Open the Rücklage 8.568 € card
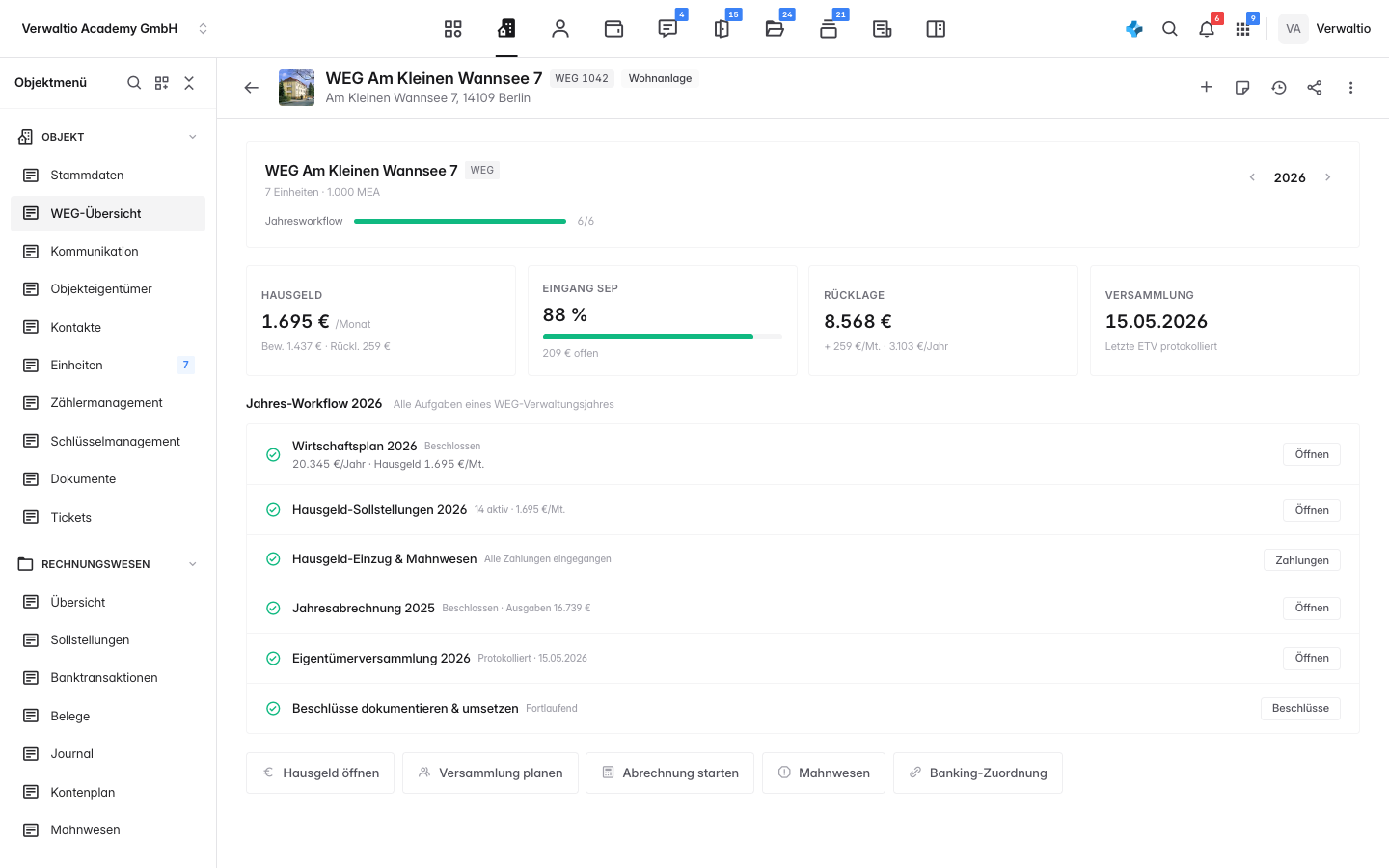1389x868 pixels. pos(943,321)
